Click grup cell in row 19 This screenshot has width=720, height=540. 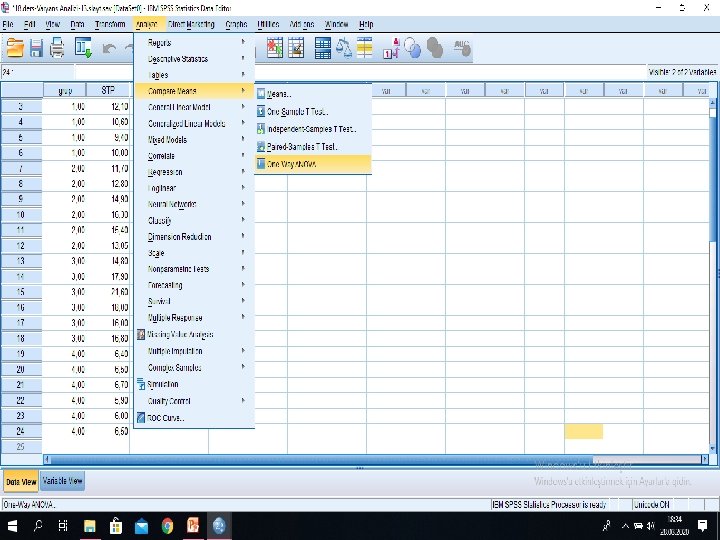65,354
